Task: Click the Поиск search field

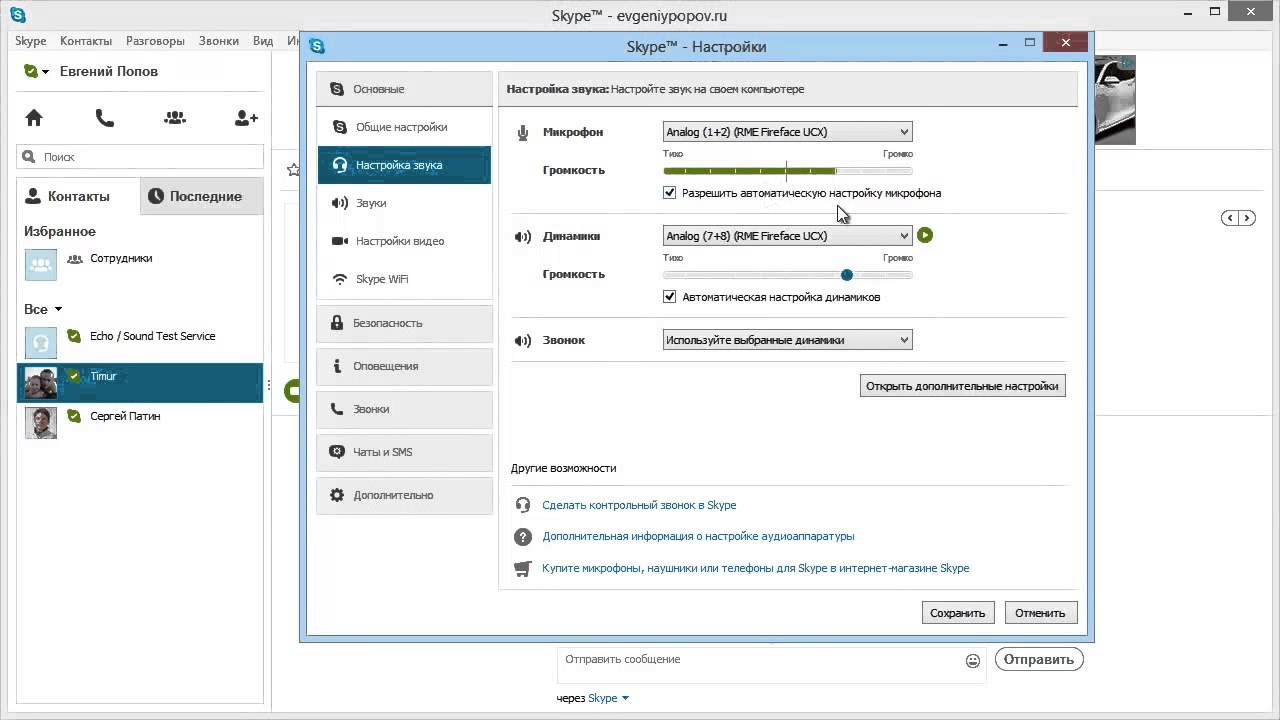Action: tap(140, 157)
